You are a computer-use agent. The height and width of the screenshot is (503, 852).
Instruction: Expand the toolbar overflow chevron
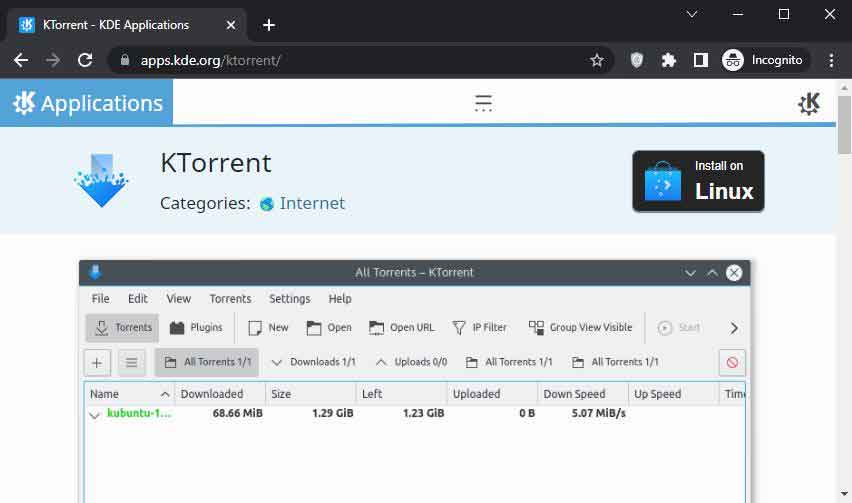coord(734,328)
